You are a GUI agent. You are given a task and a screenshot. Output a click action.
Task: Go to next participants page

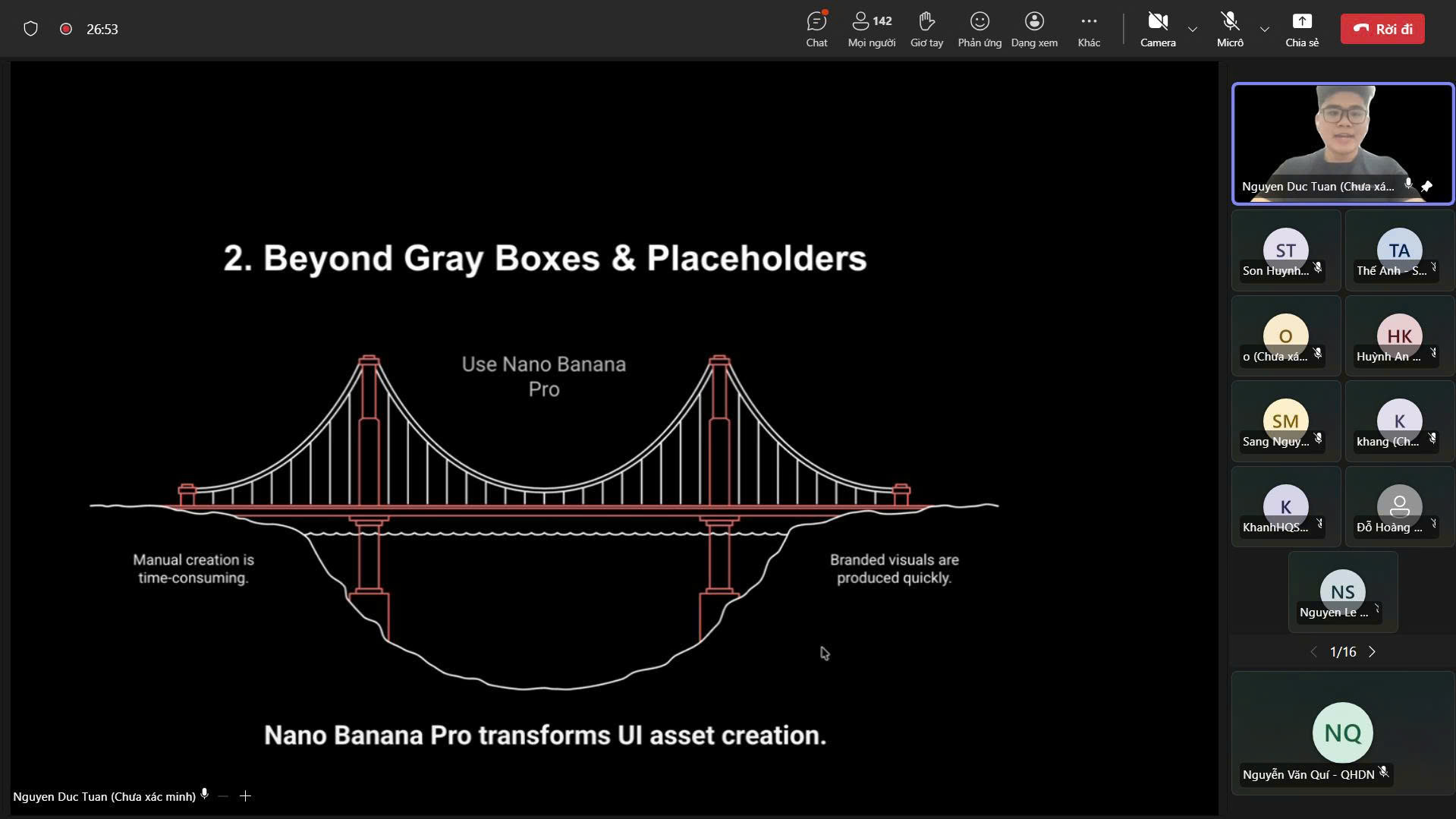(x=1372, y=652)
